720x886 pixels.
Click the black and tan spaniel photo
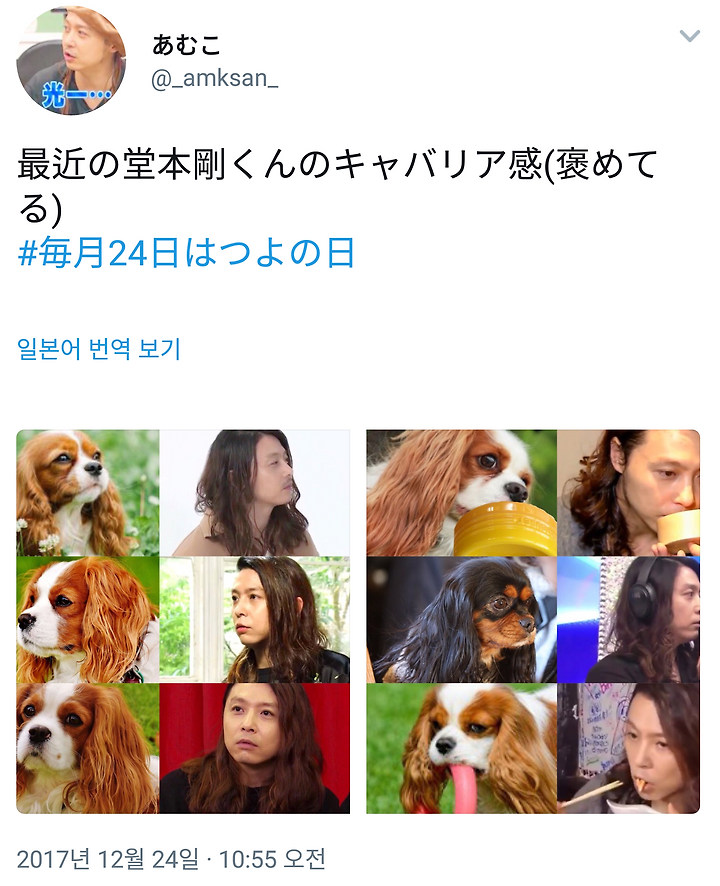tap(461, 620)
